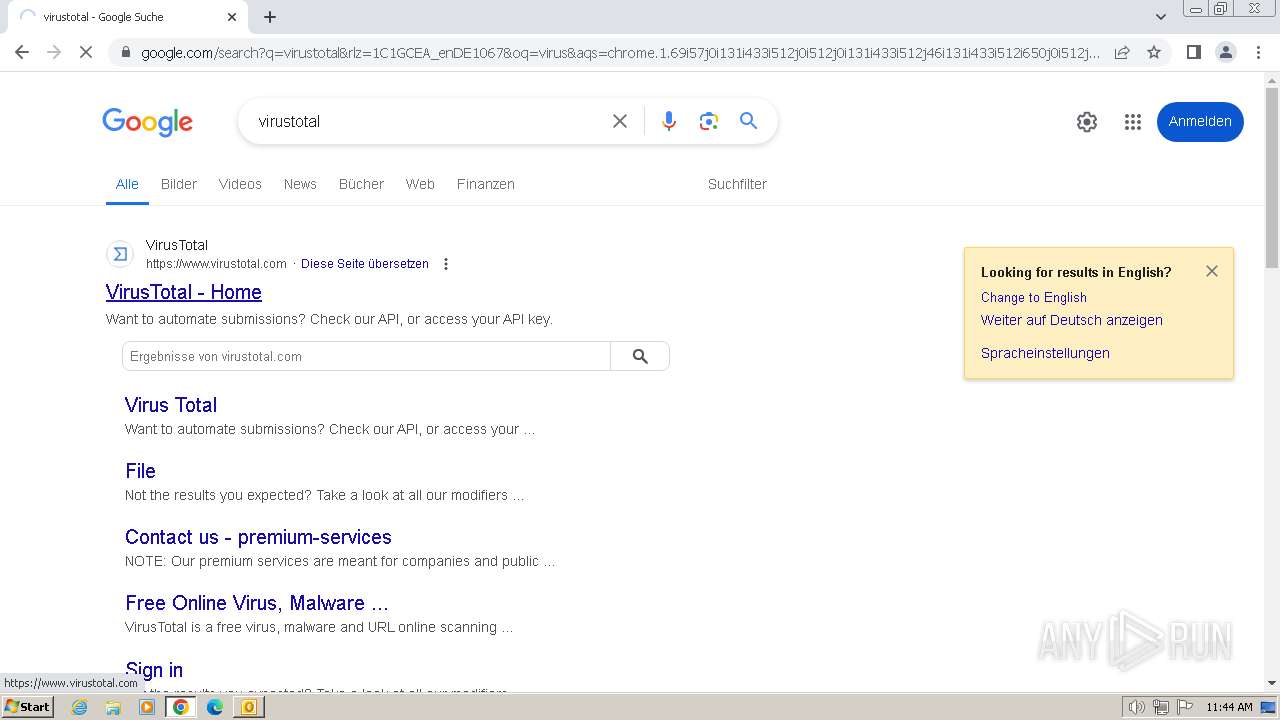Clear the search query text
This screenshot has width=1280, height=720.
click(620, 121)
